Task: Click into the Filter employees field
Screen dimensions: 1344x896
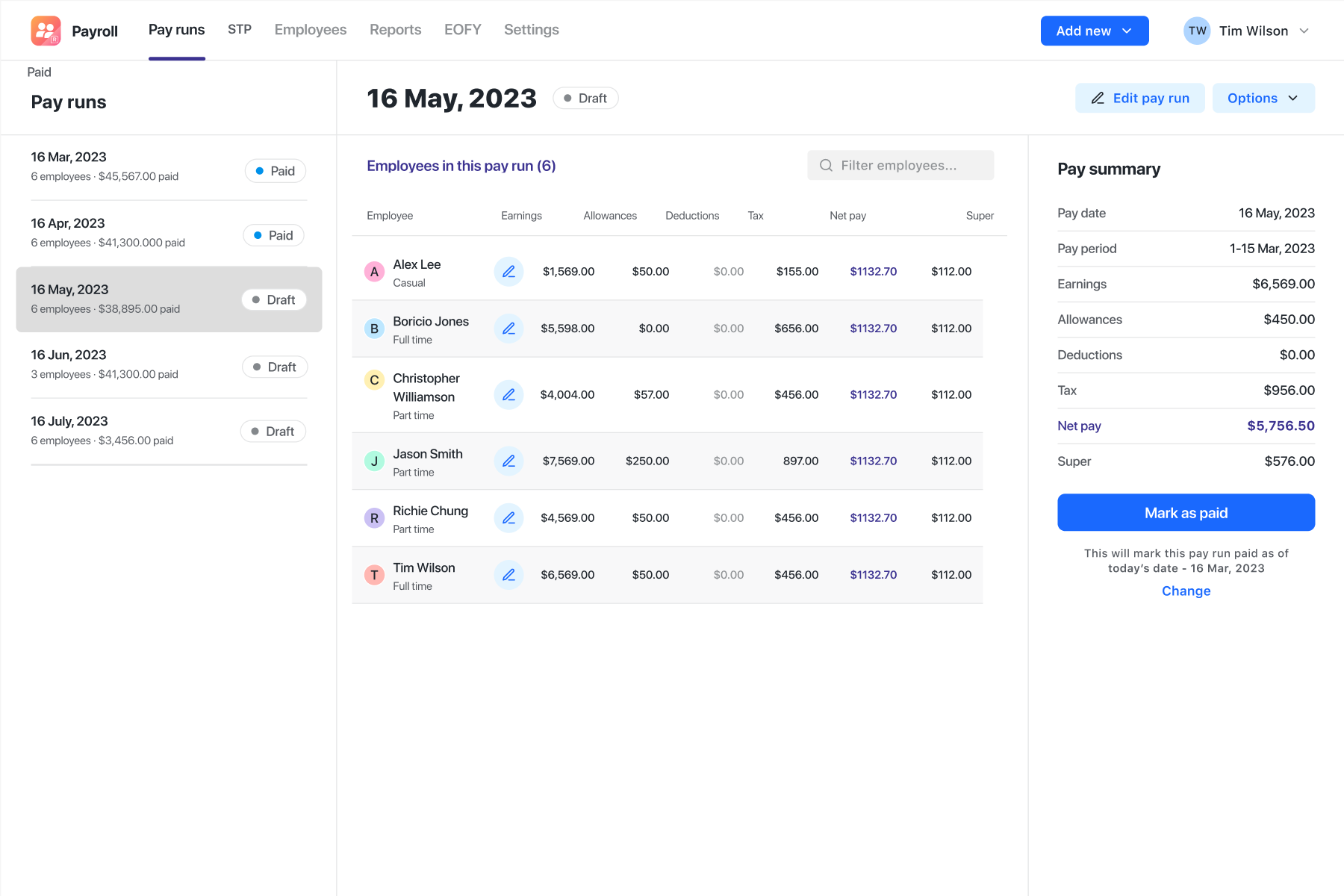Action: click(900, 165)
